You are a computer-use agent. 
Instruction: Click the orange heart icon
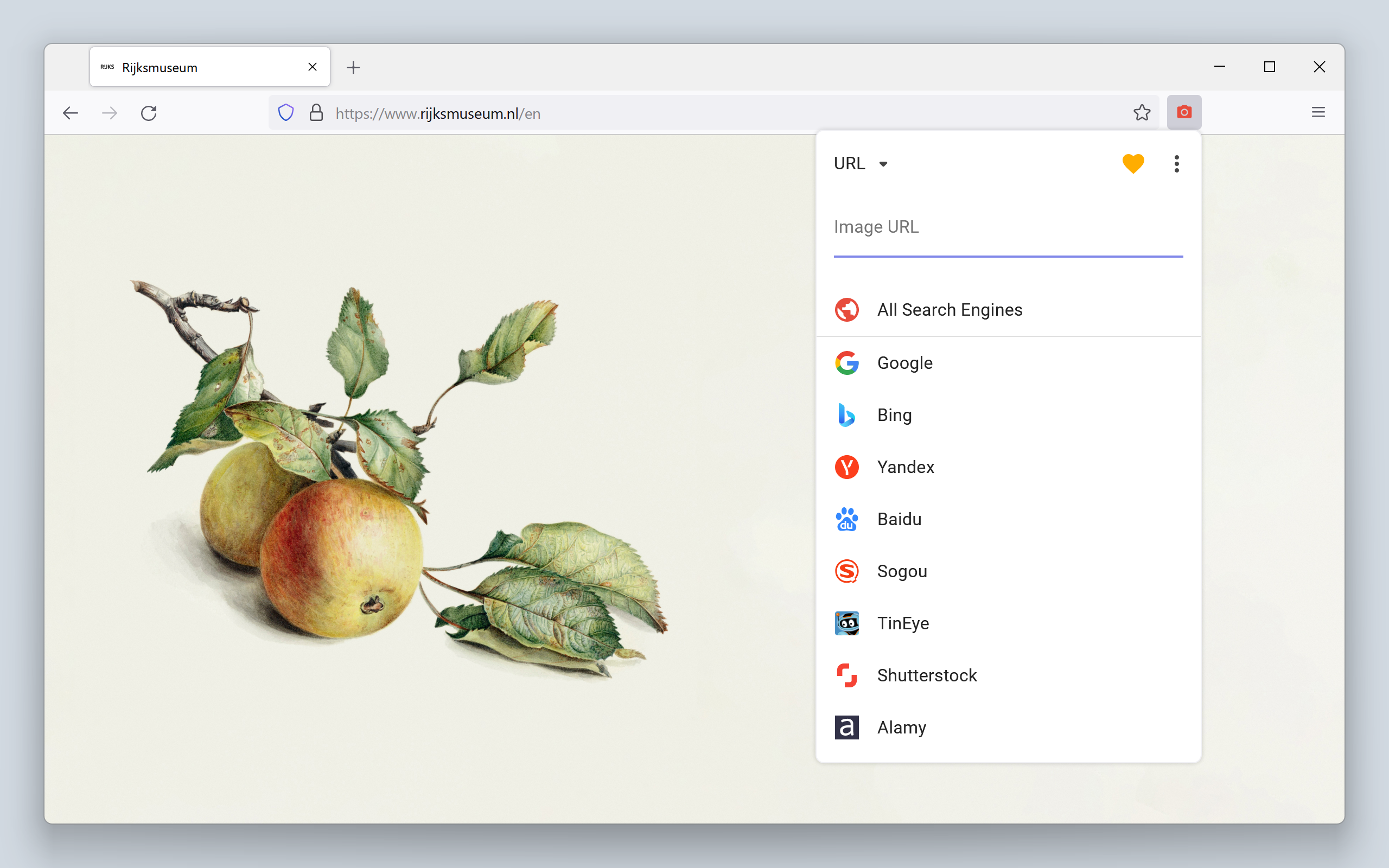click(1133, 164)
